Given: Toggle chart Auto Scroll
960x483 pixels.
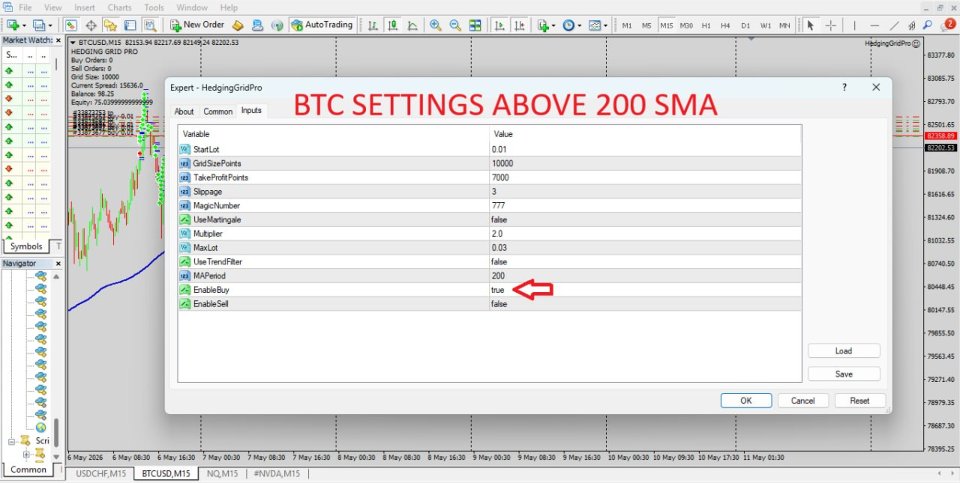Looking at the screenshot, I should point(500,25).
